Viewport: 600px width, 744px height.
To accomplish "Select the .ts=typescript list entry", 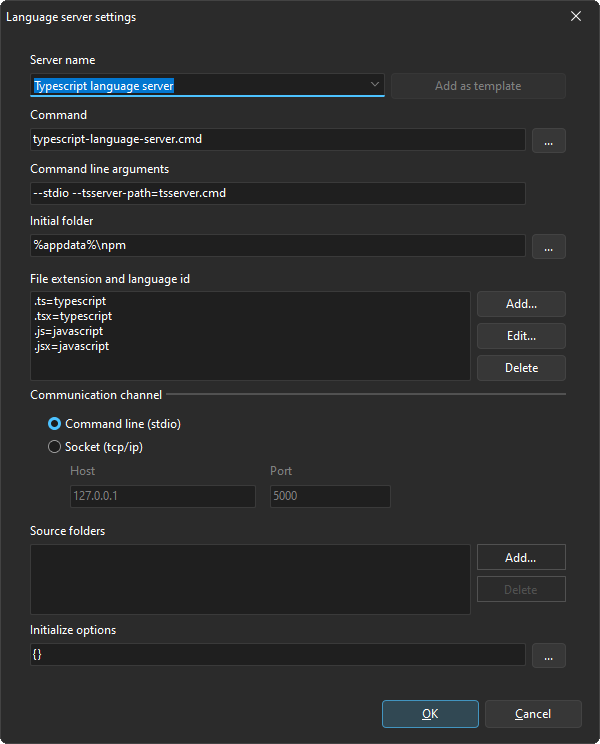I will click(70, 301).
